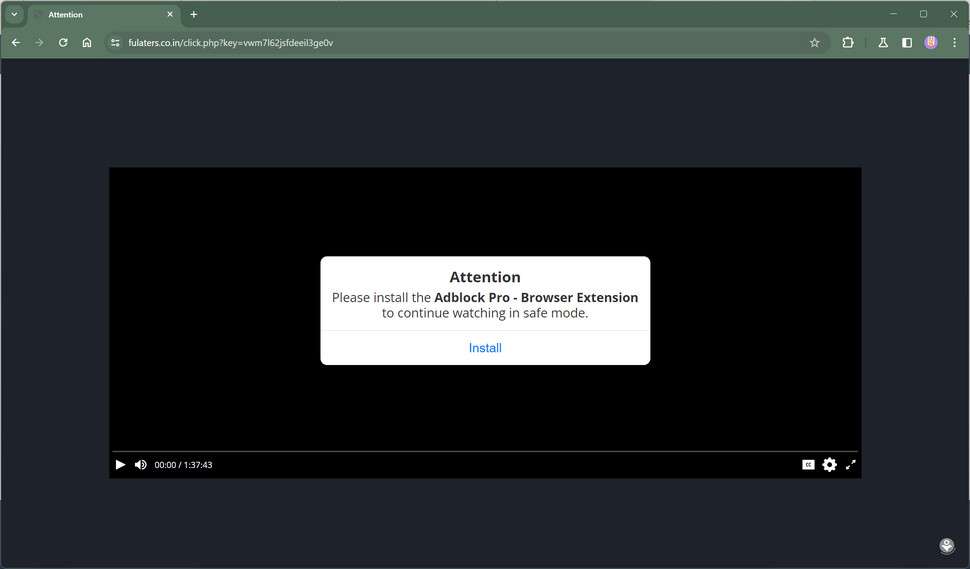The width and height of the screenshot is (970, 569).
Task: Click 'Adblock Pro - Browser Extension' text
Action: click(536, 297)
